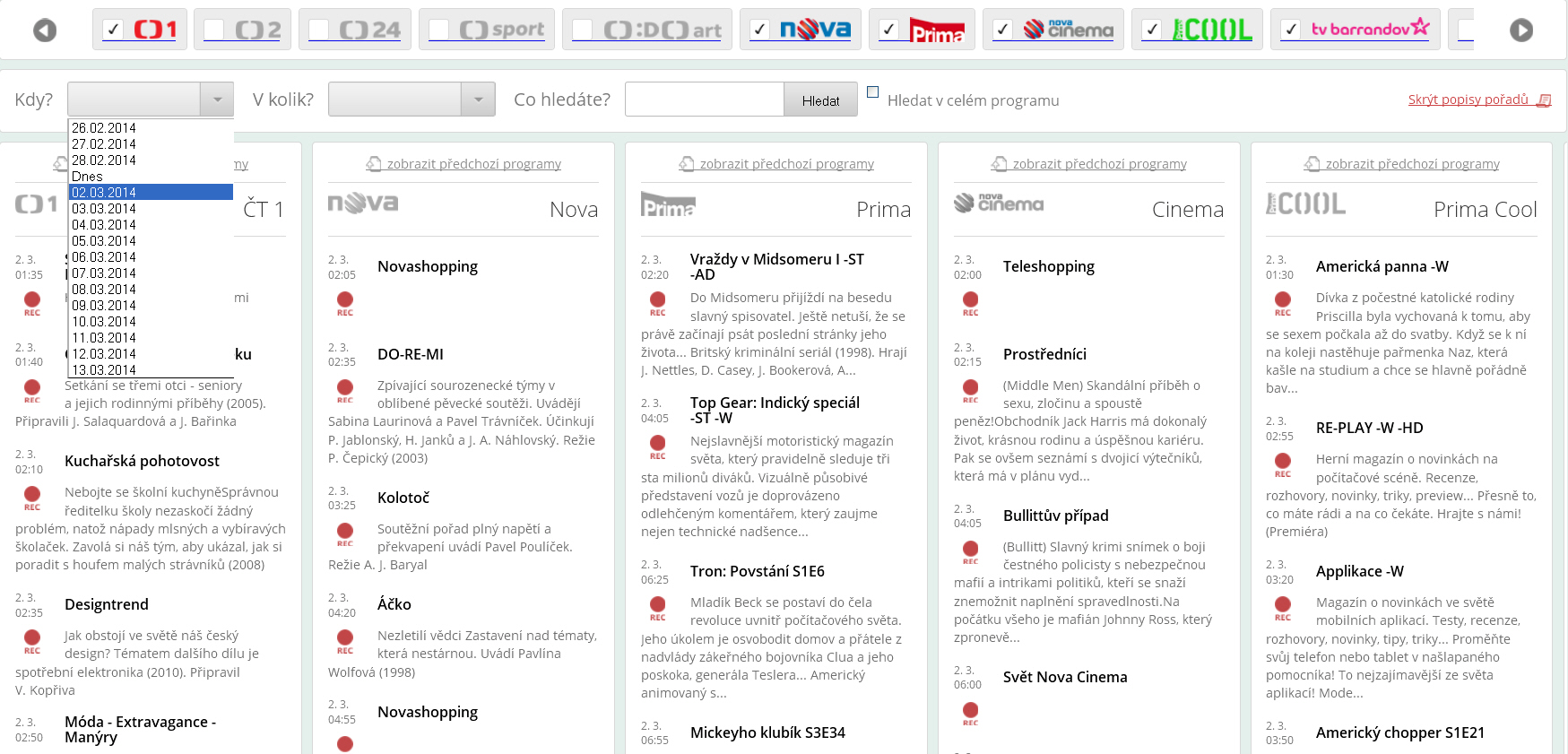Click REC icon for RE-PLAY -W -HD
The height and width of the screenshot is (754, 1568).
click(1283, 465)
